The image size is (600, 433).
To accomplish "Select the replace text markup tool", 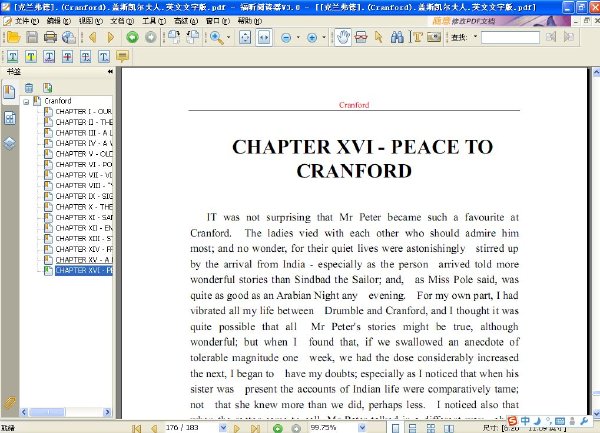I will 85,57.
